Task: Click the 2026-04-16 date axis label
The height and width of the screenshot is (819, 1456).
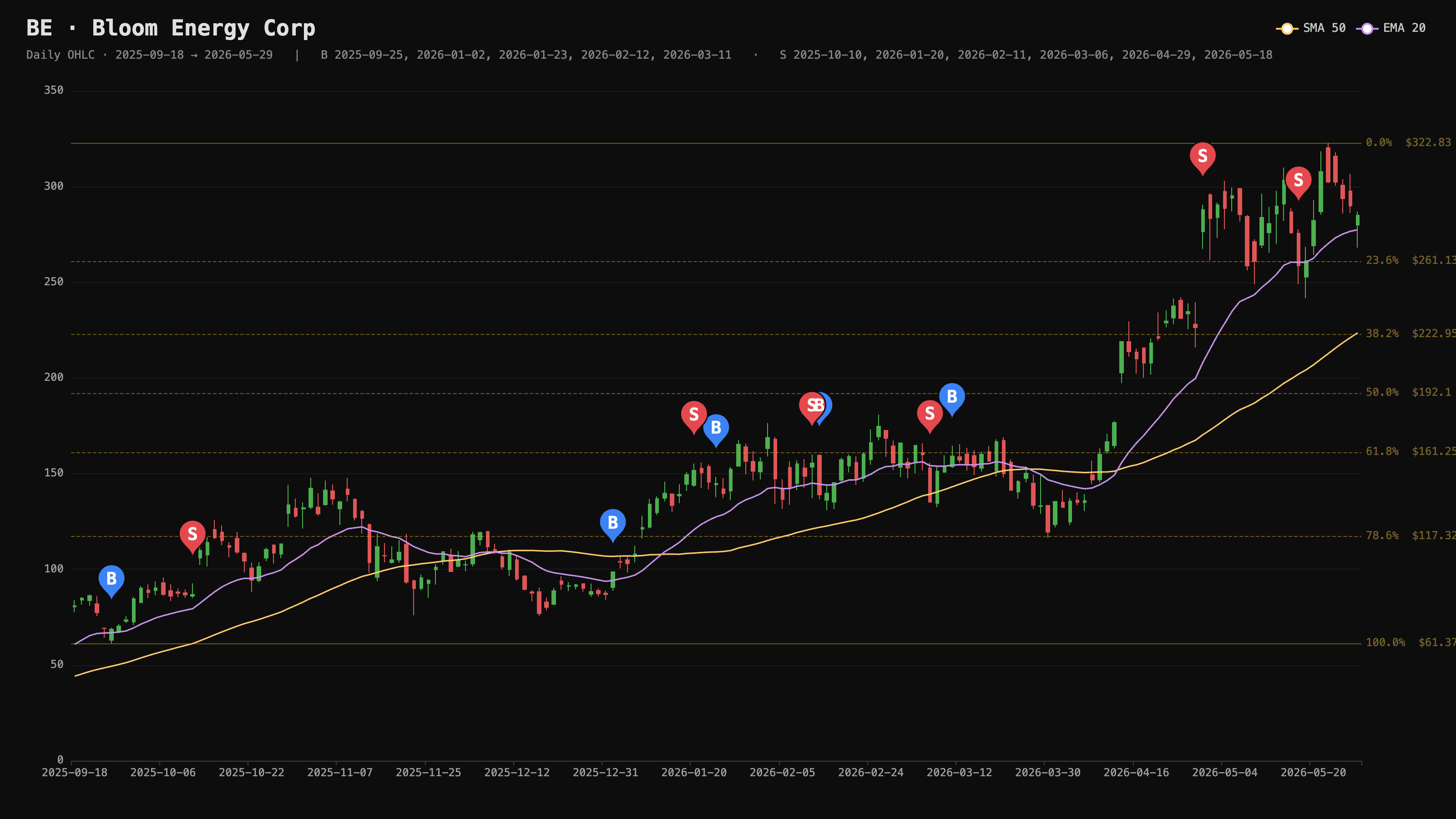Action: click(x=1136, y=773)
